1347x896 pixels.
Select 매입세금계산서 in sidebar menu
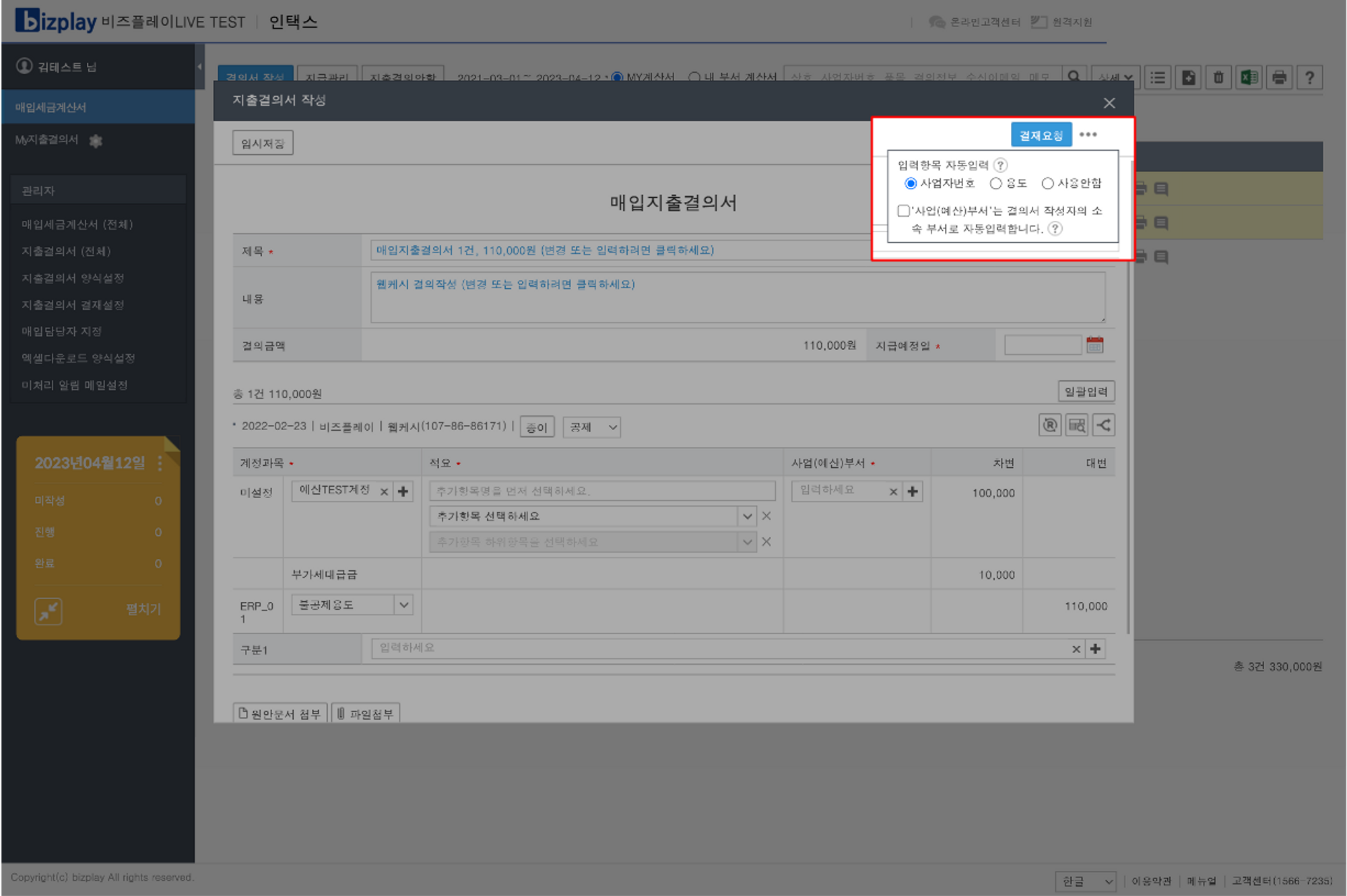coord(51,107)
